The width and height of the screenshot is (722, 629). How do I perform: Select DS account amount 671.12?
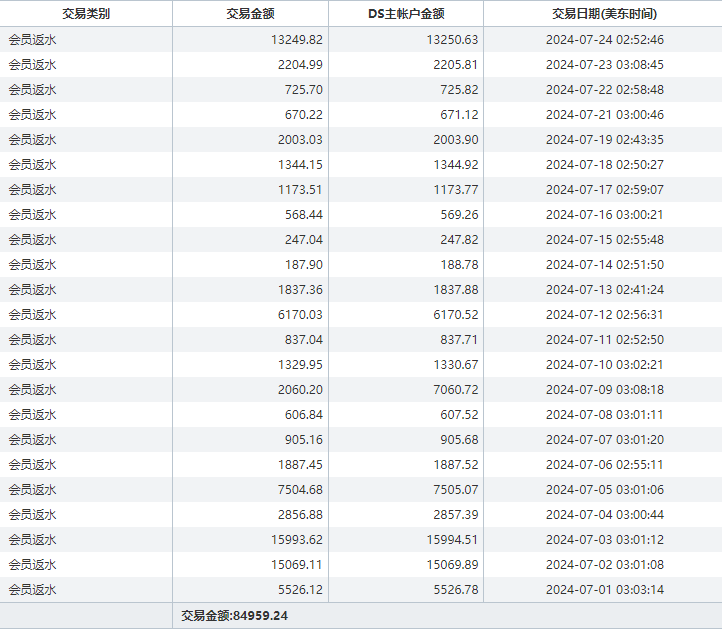tap(459, 115)
